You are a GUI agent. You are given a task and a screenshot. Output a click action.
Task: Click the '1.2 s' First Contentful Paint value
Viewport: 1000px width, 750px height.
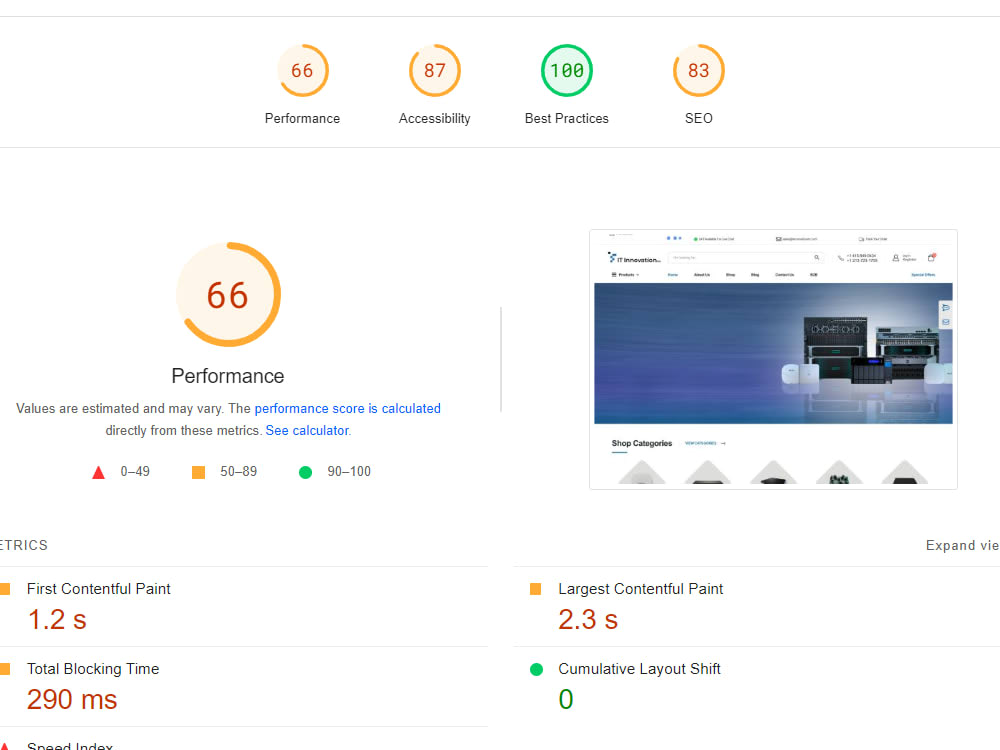click(57, 620)
